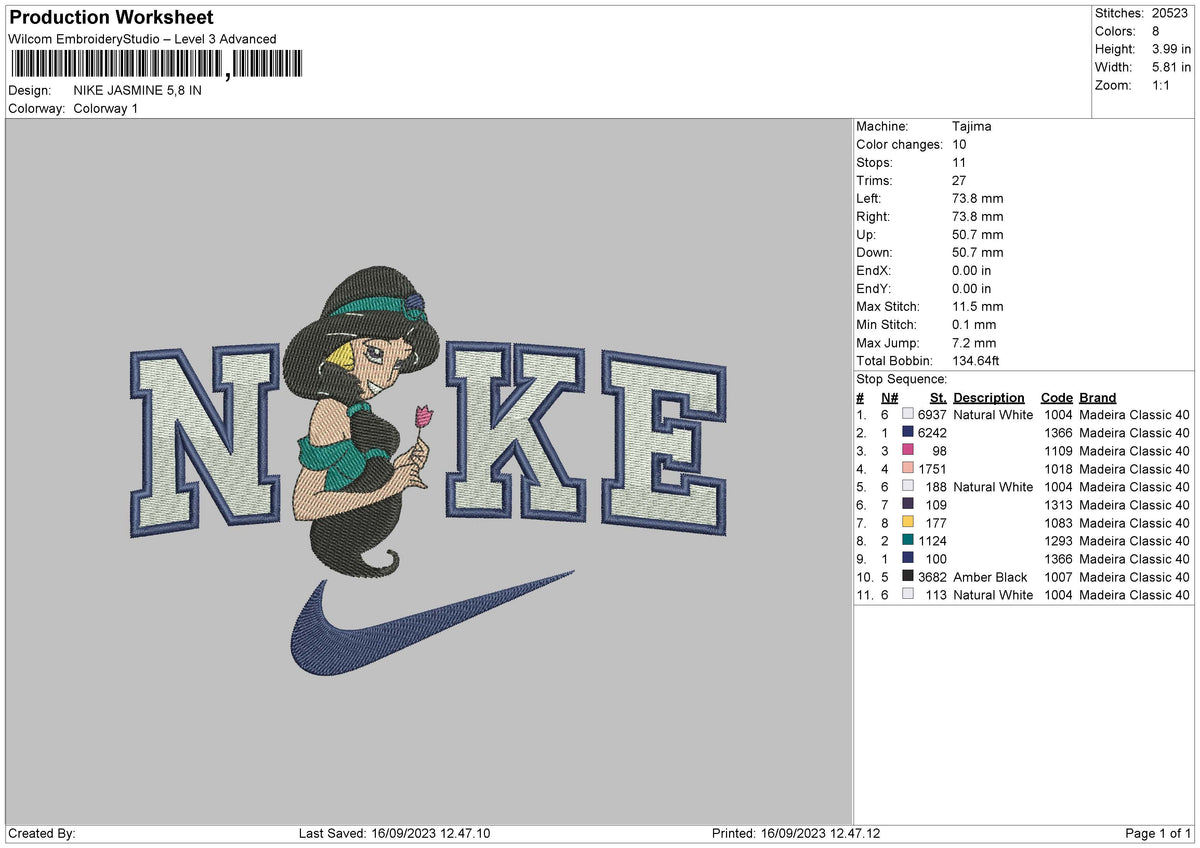Select "Wilcom EmbroideryStudio – Level 3 Advanced" text
The width and height of the screenshot is (1200, 848).
142,39
